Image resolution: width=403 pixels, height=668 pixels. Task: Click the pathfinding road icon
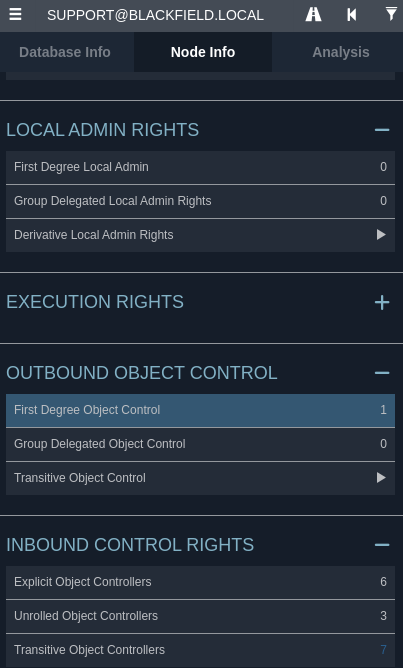click(313, 14)
